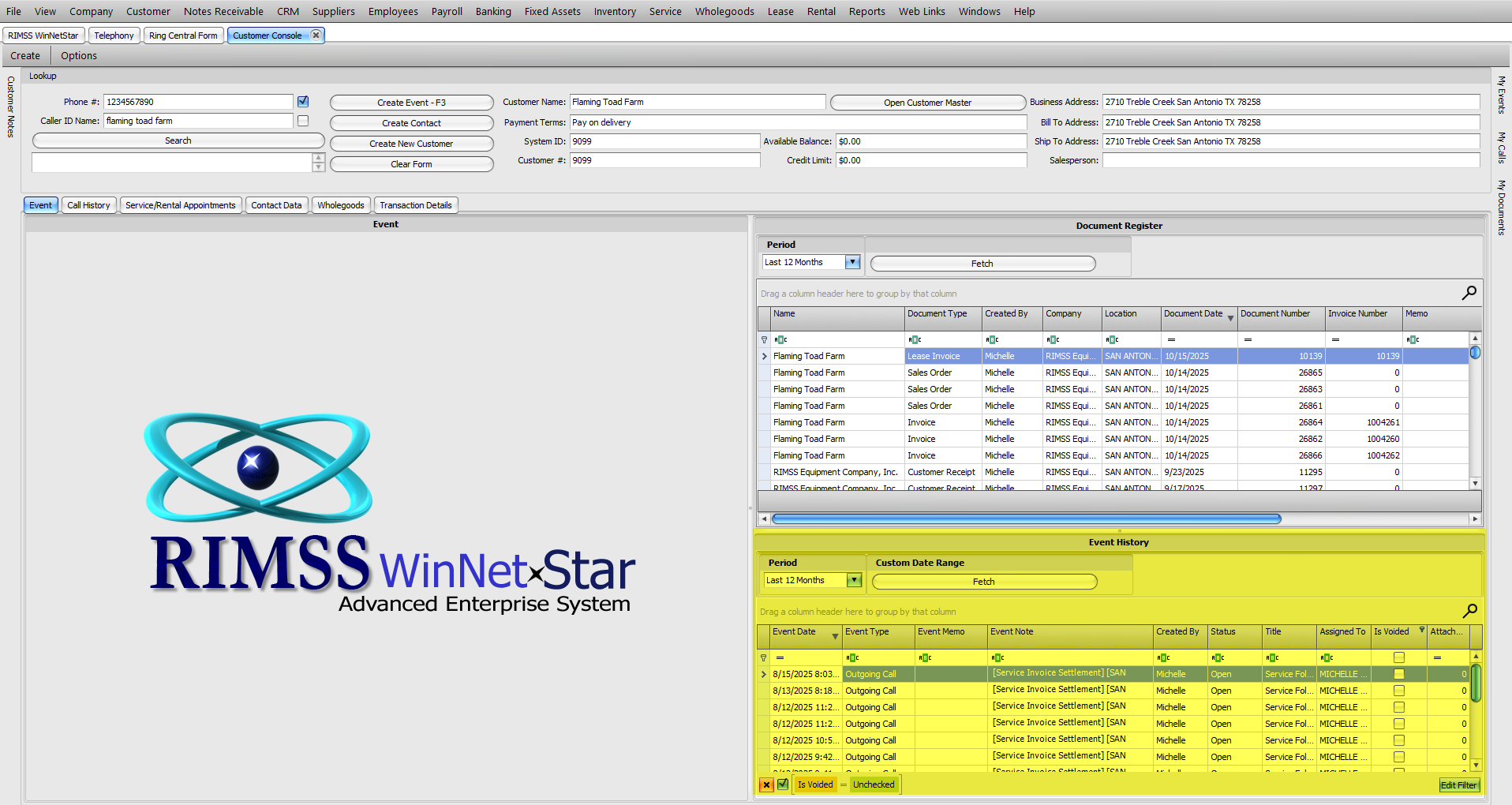The width and height of the screenshot is (1512, 805).
Task: Click Location column filter condition icon
Action: click(1112, 339)
